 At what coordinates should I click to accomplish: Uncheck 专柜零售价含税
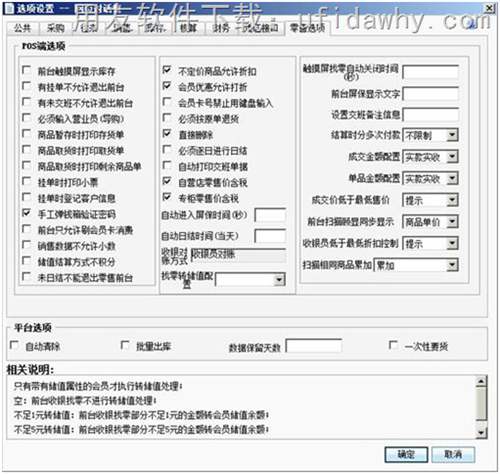click(x=167, y=197)
